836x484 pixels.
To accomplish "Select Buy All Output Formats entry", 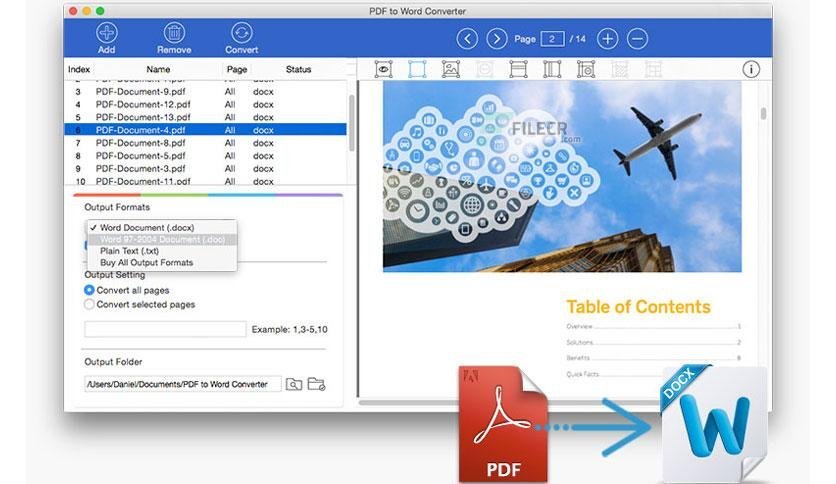I will tap(162, 263).
